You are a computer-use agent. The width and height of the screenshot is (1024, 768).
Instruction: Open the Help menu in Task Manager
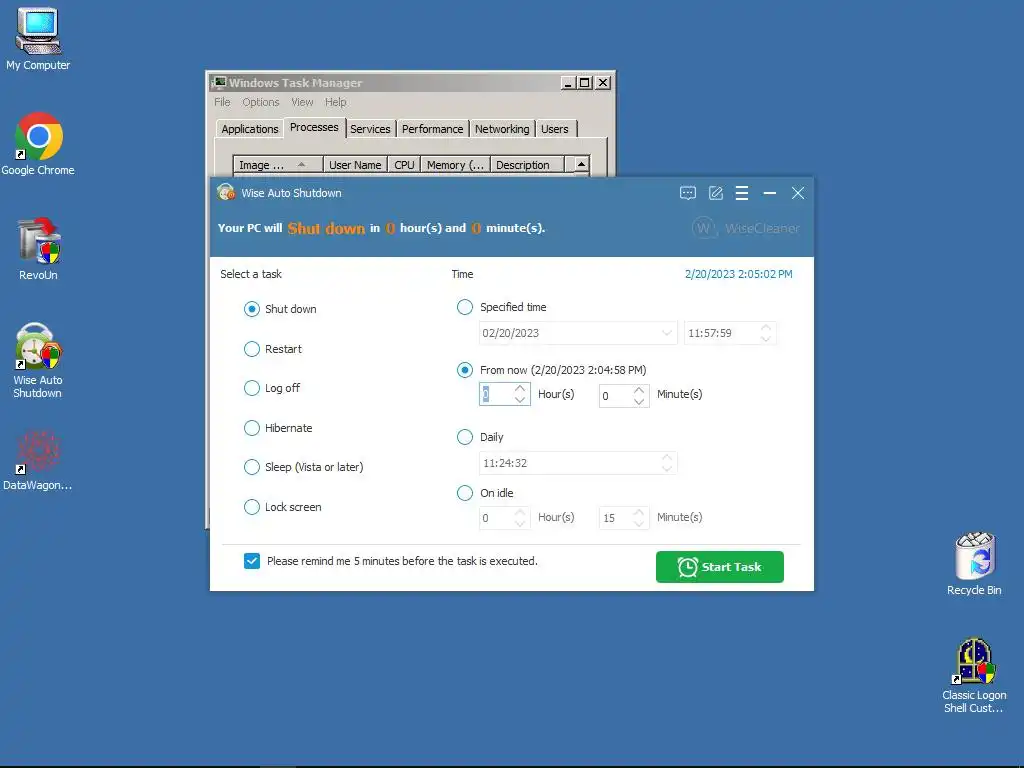pos(336,102)
